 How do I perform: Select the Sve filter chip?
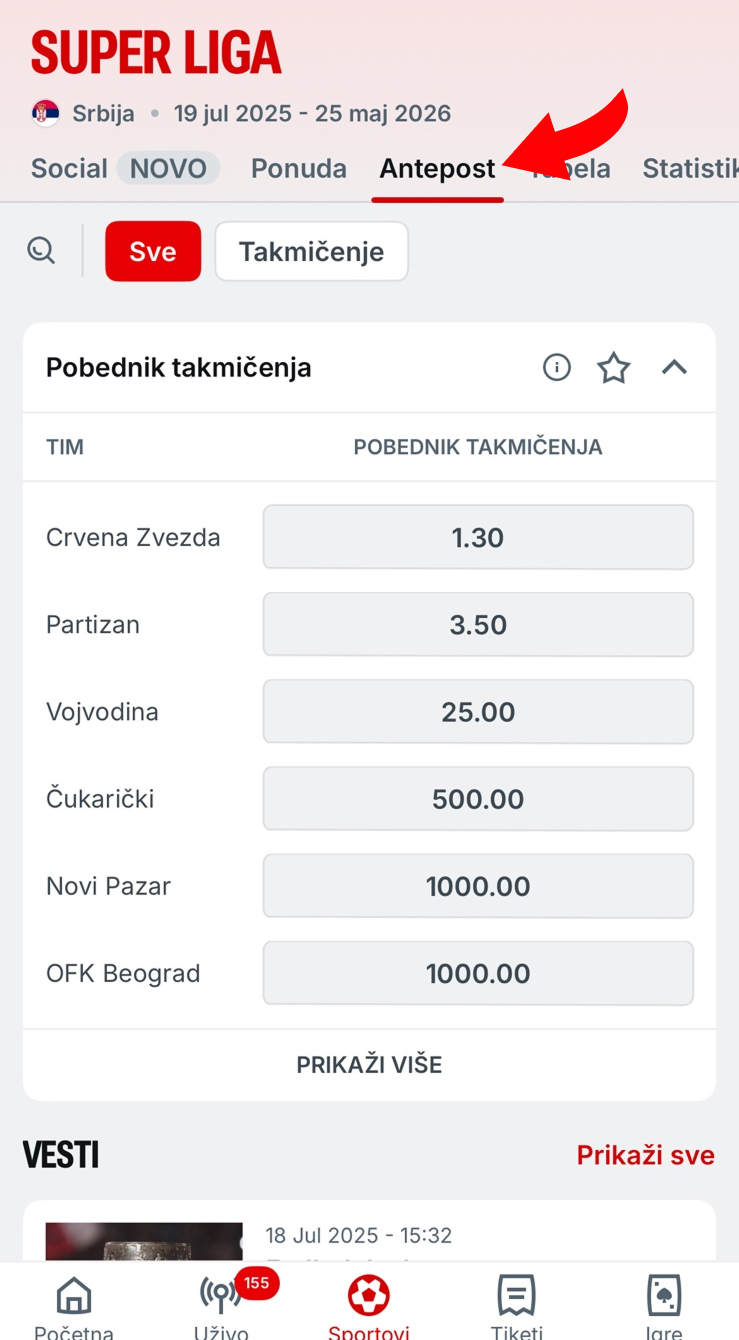point(153,251)
